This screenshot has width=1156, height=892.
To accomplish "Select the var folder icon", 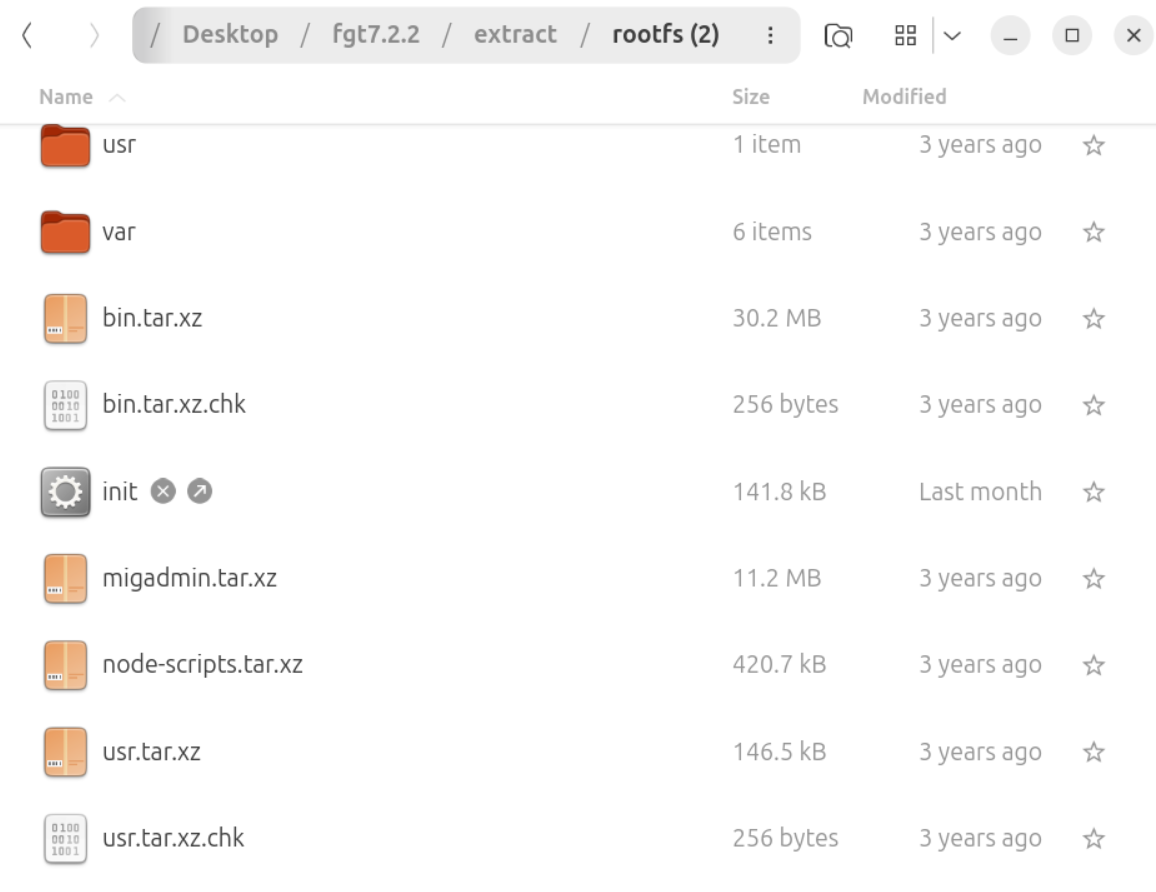I will 66,231.
